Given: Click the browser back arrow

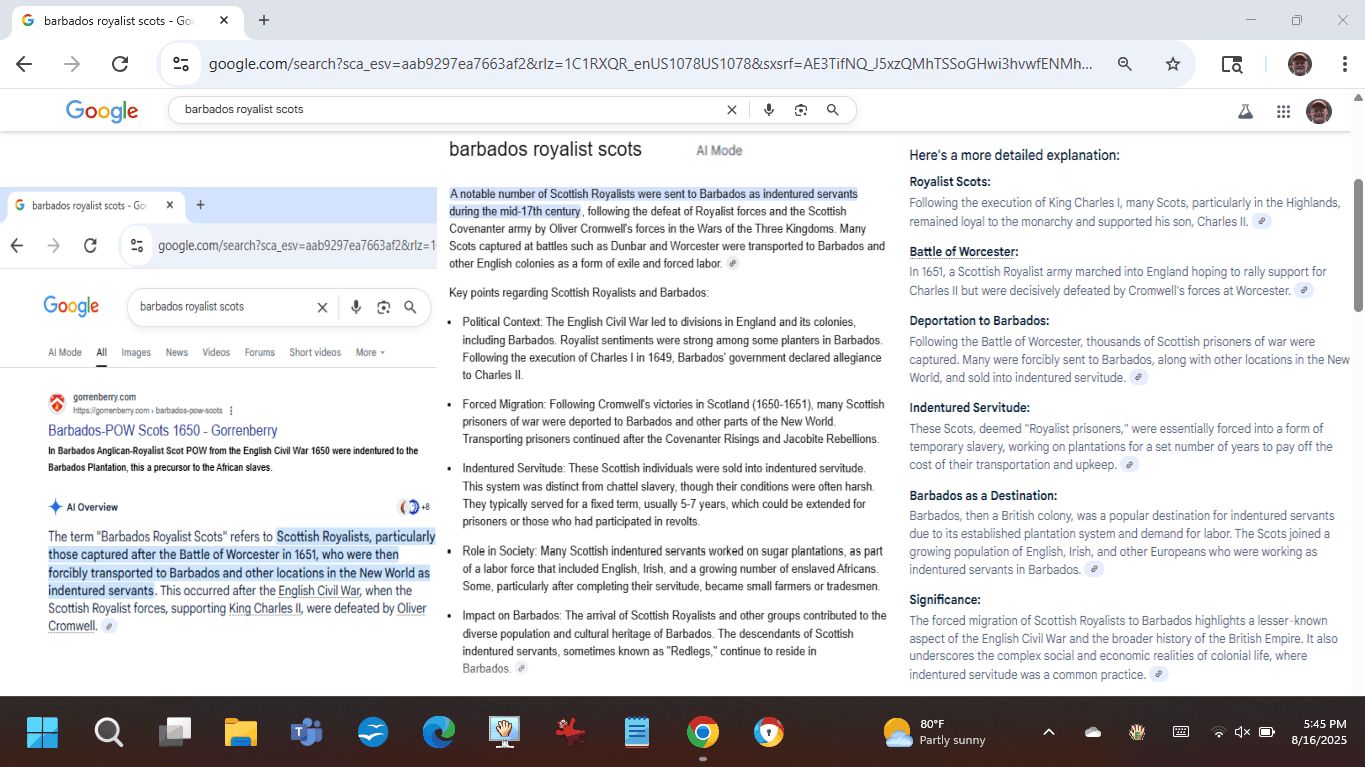Looking at the screenshot, I should point(24,64).
